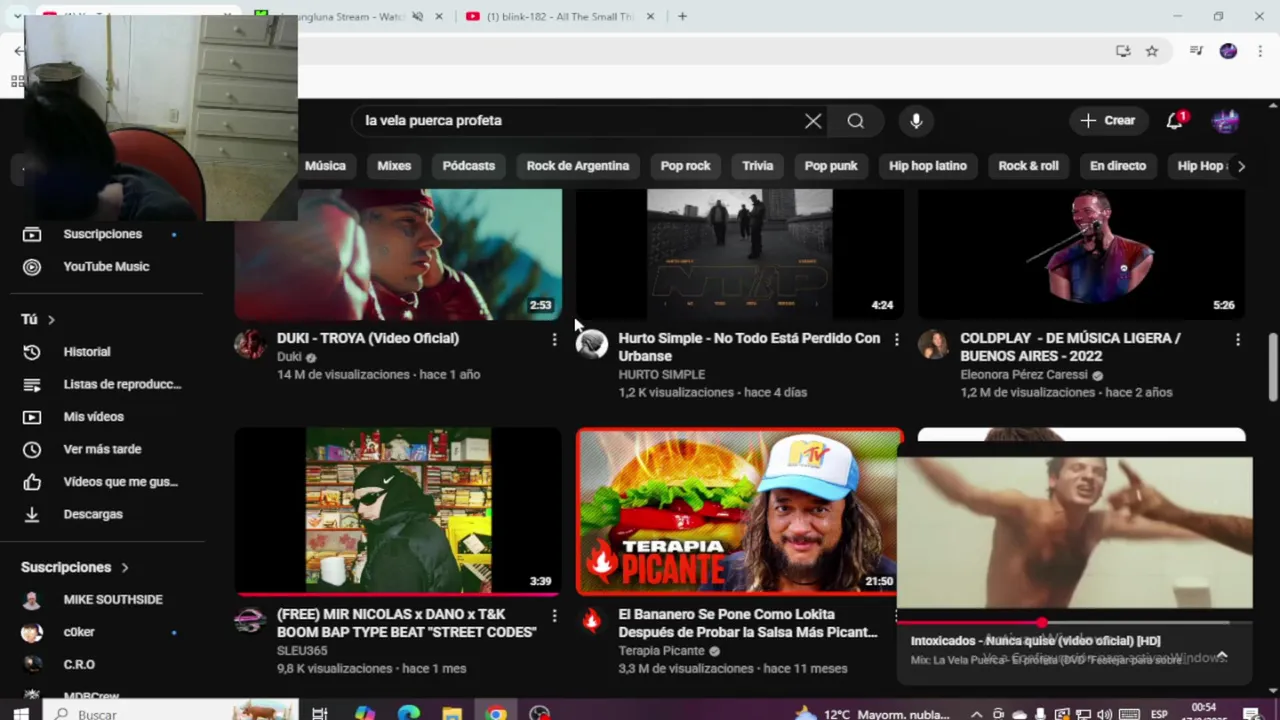
Task: Seek on the miniplayer progress bar
Action: click(x=1074, y=622)
